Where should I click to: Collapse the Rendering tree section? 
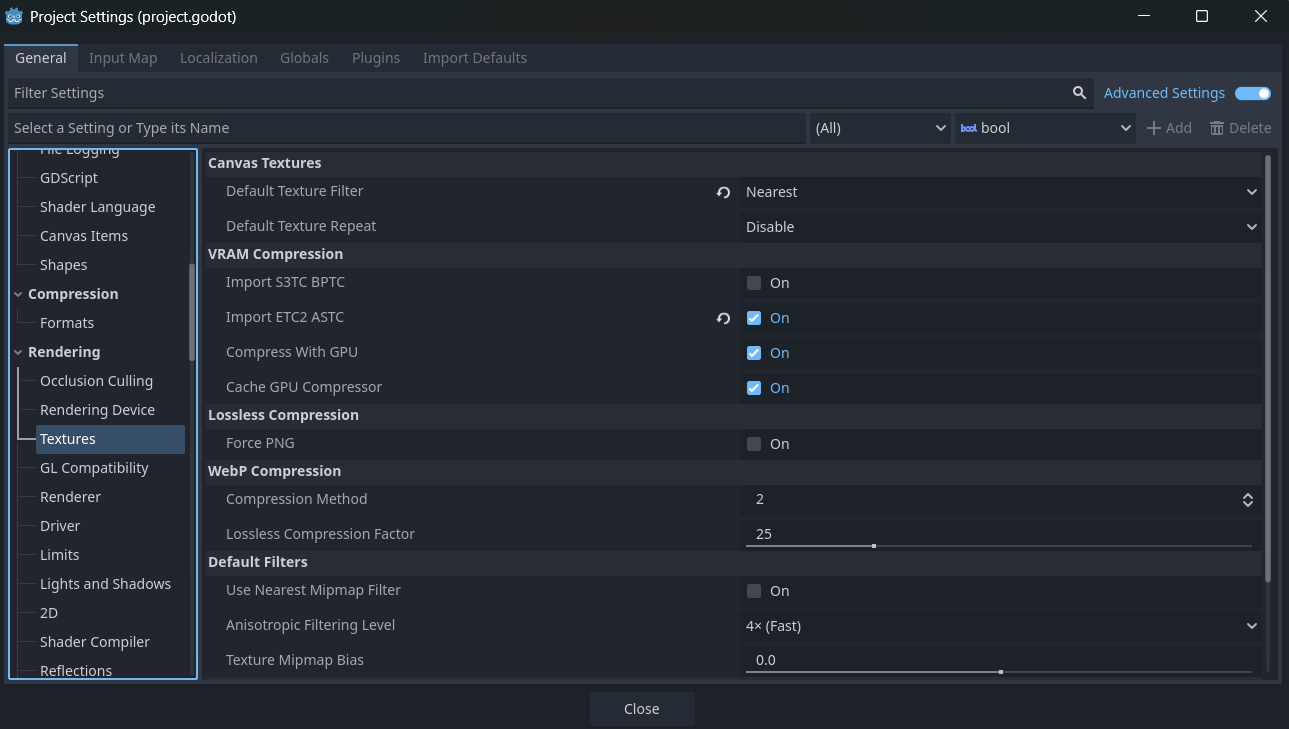click(x=18, y=352)
